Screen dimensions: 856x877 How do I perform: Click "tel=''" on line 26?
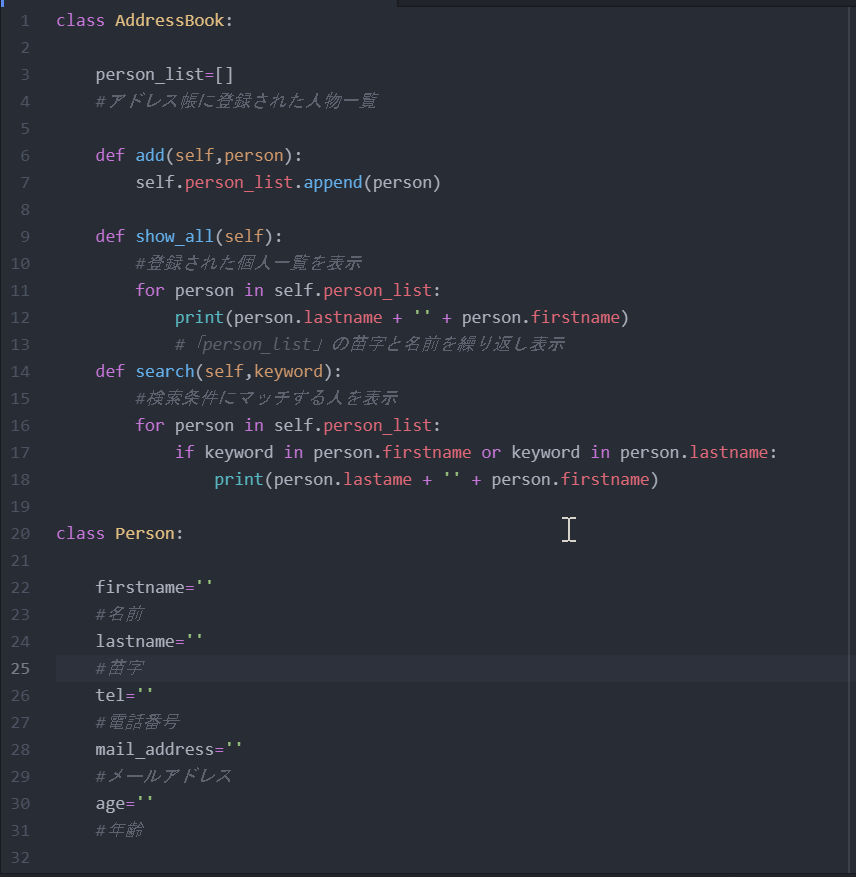pos(124,695)
